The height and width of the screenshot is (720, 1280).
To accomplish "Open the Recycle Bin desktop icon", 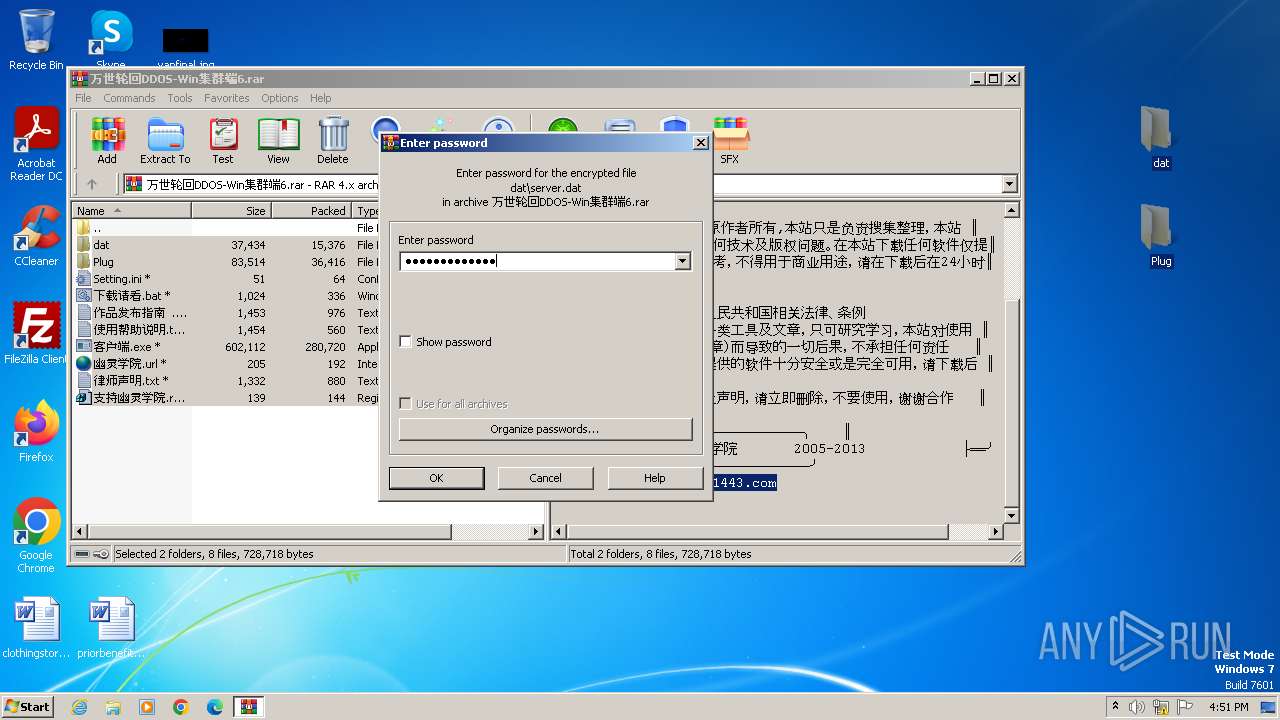I will click(36, 40).
